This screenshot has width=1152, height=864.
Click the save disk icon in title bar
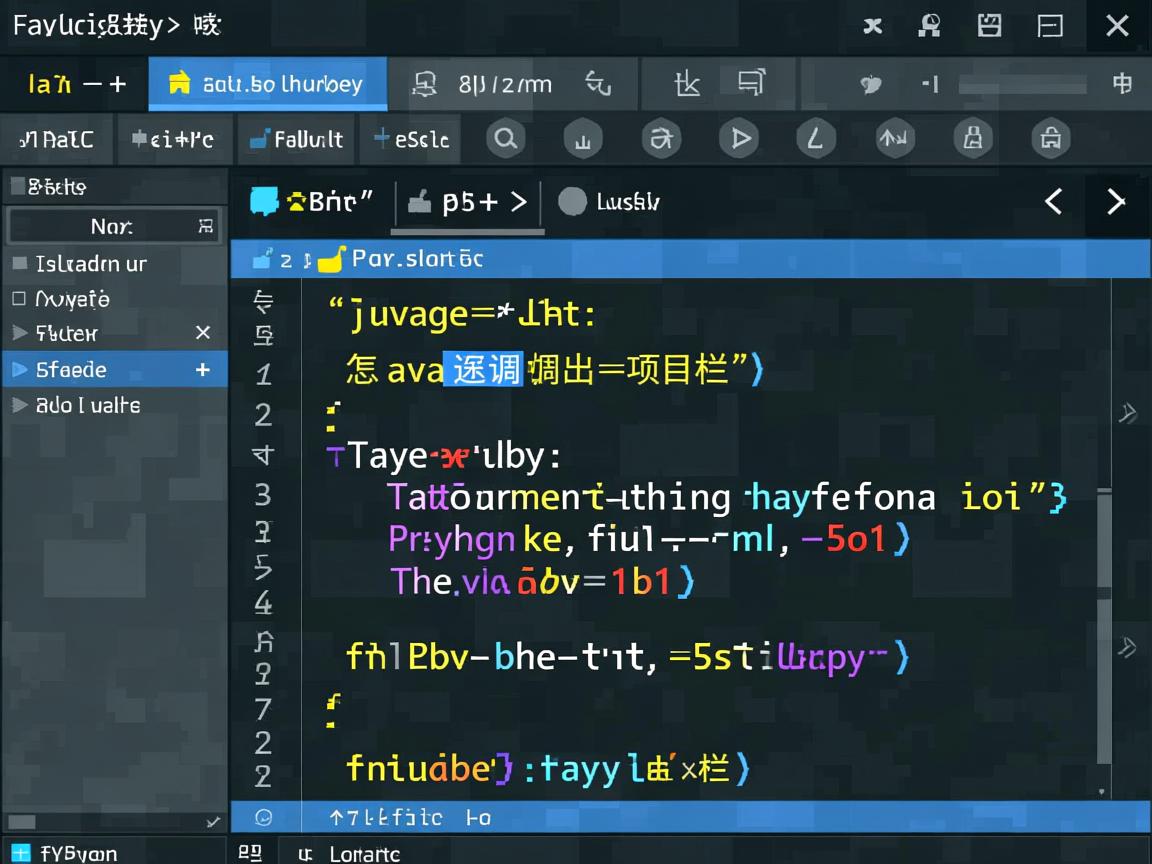coord(989,26)
